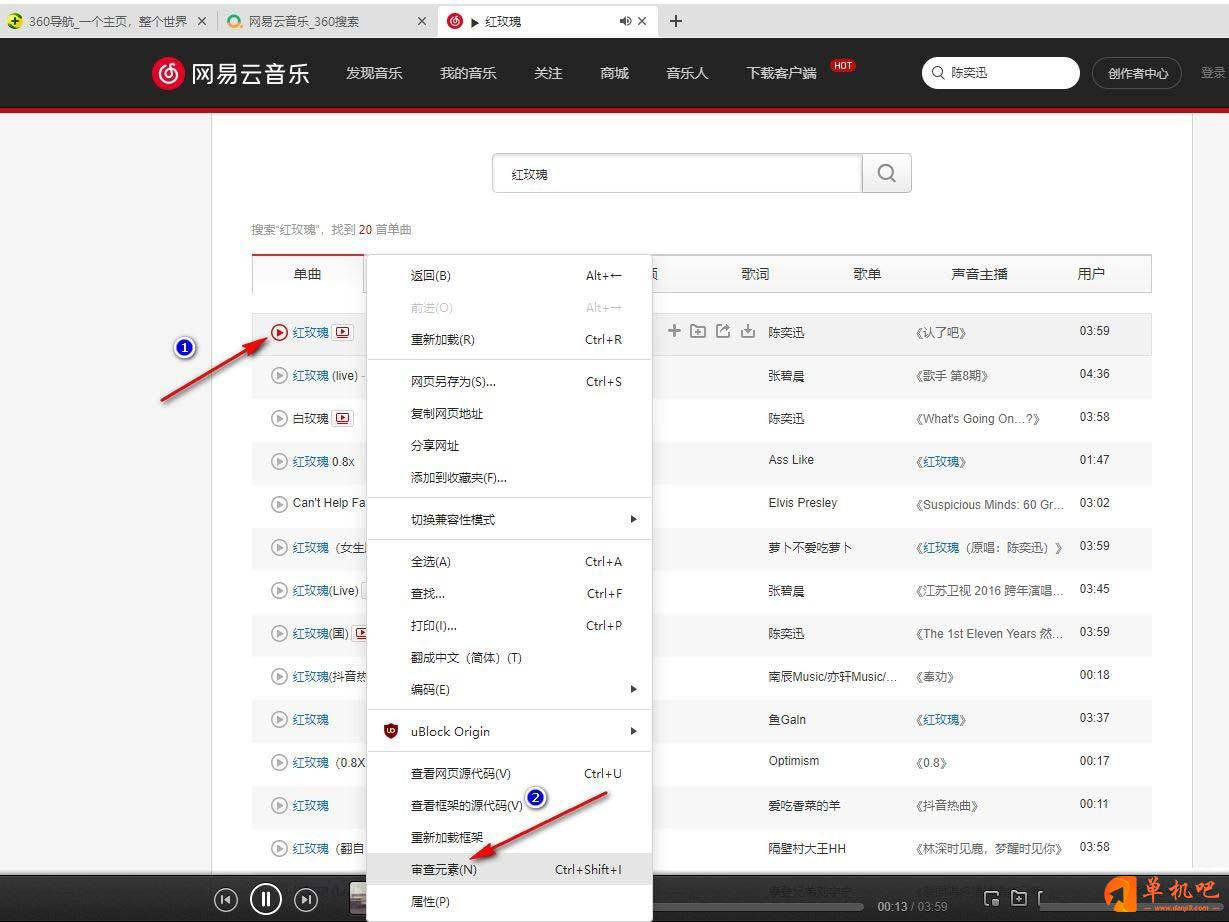Screen dimensions: 1229x922
Task: Select 复制网页地址 menu entry
Action: pos(510,413)
